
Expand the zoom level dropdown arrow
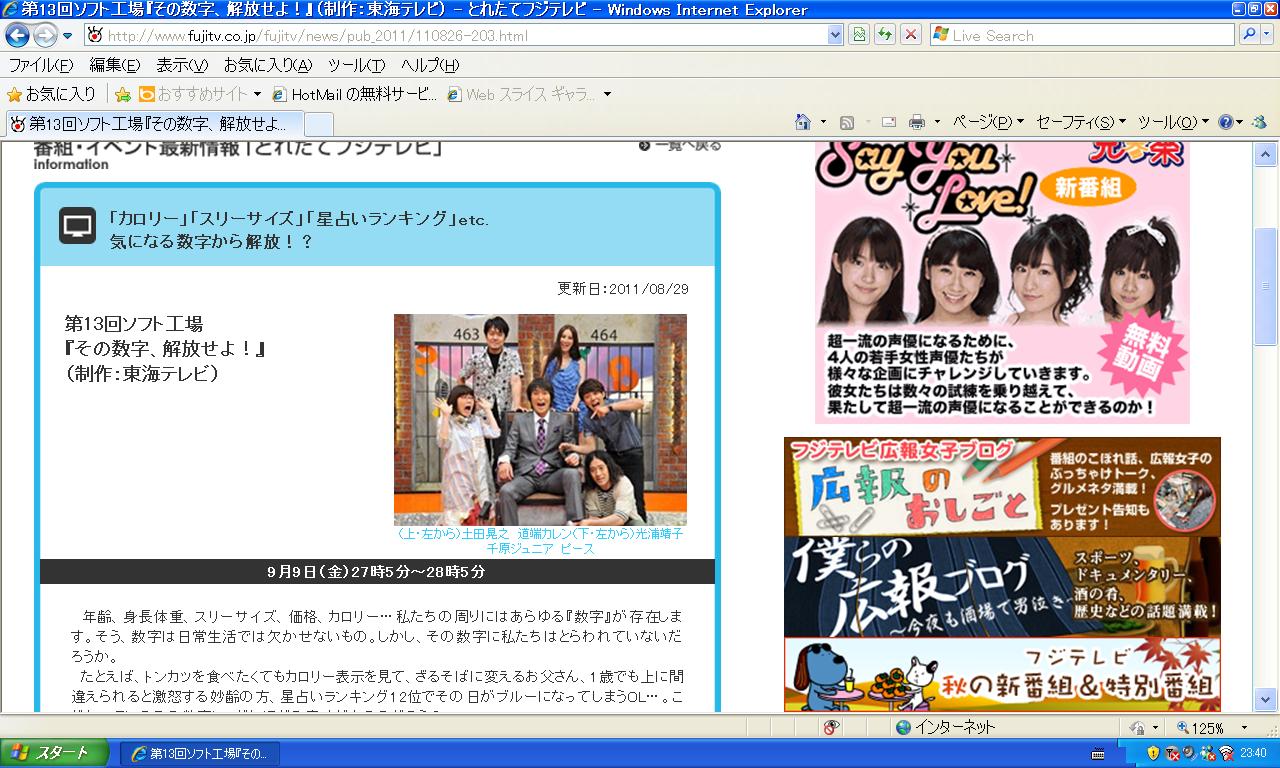pyautogui.click(x=1245, y=728)
